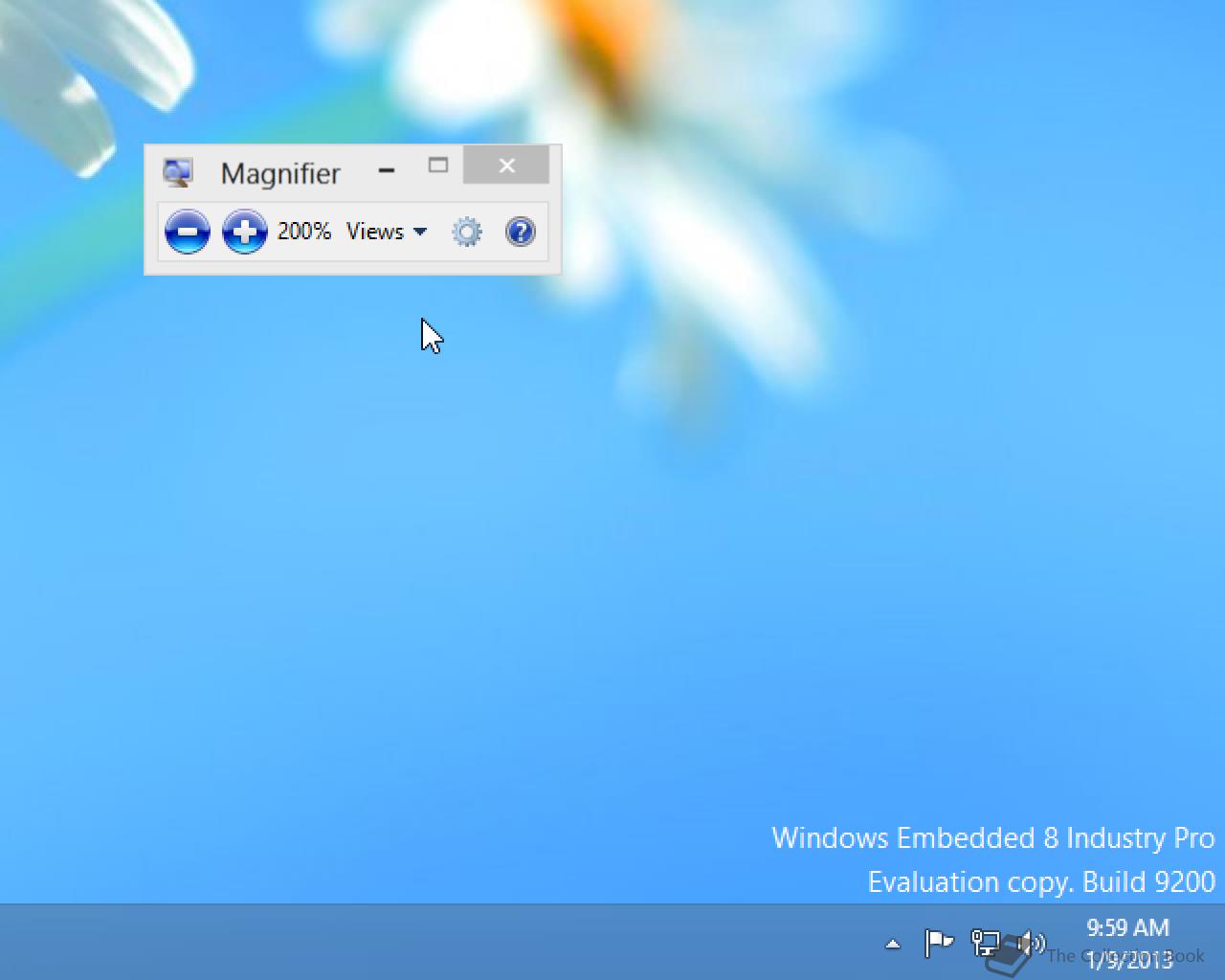Show hidden icons arrow in system tray
Image resolution: width=1225 pixels, height=980 pixels.
pyautogui.click(x=893, y=945)
